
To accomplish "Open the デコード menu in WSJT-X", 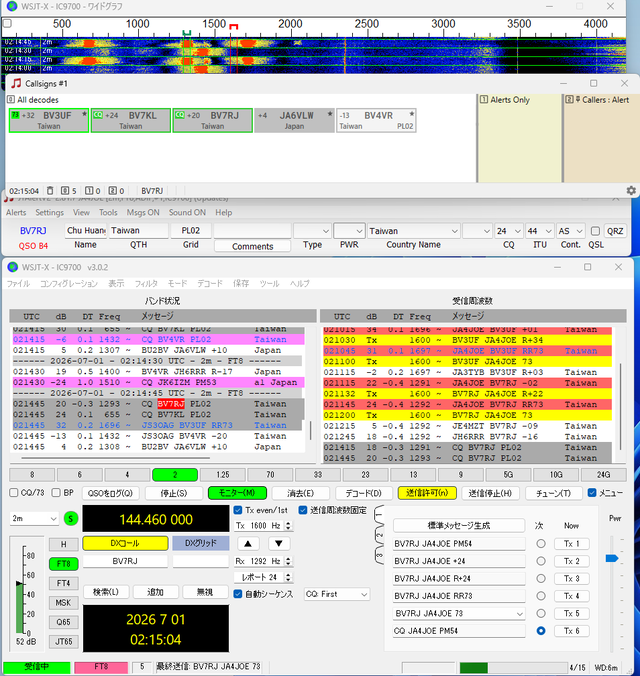I will coord(210,284).
